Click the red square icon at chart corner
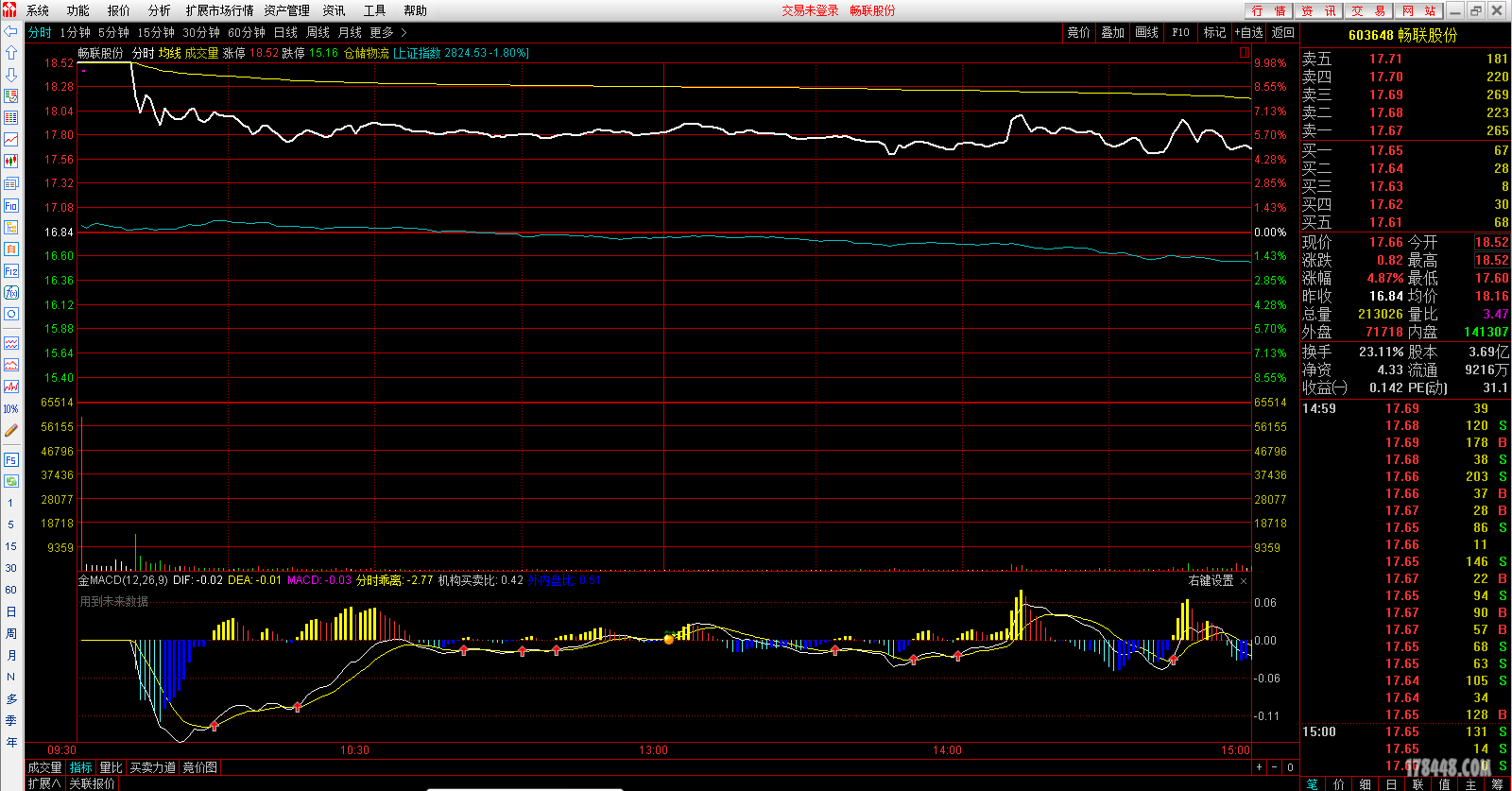This screenshot has height=791, width=1512. (1245, 53)
